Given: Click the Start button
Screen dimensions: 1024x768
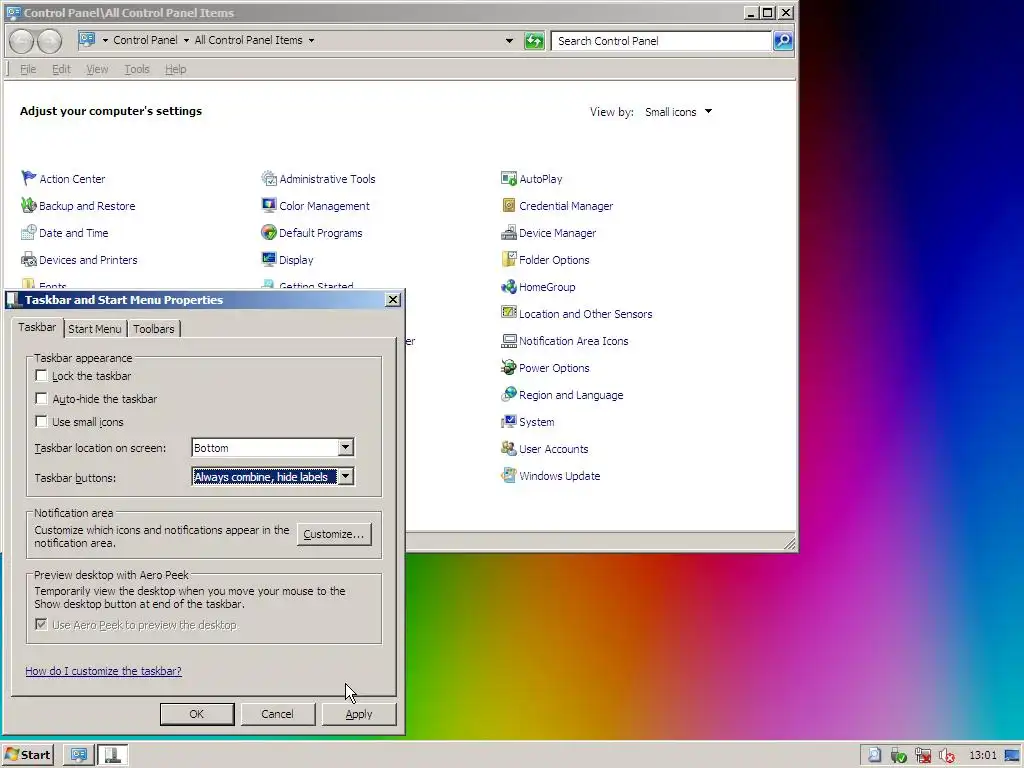Looking at the screenshot, I should [x=27, y=755].
